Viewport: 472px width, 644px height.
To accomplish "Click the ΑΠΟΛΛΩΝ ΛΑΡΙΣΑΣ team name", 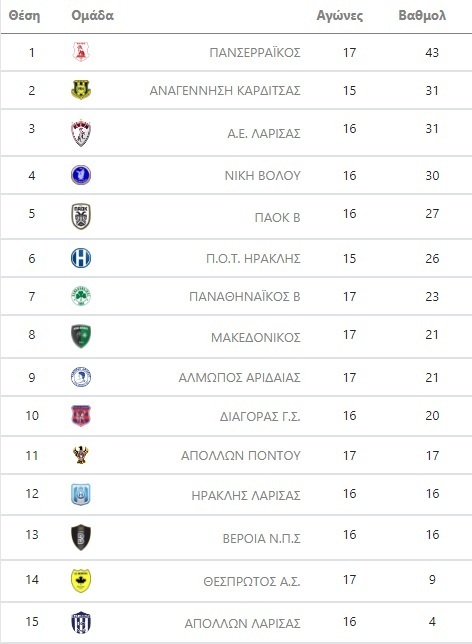I will [242, 623].
